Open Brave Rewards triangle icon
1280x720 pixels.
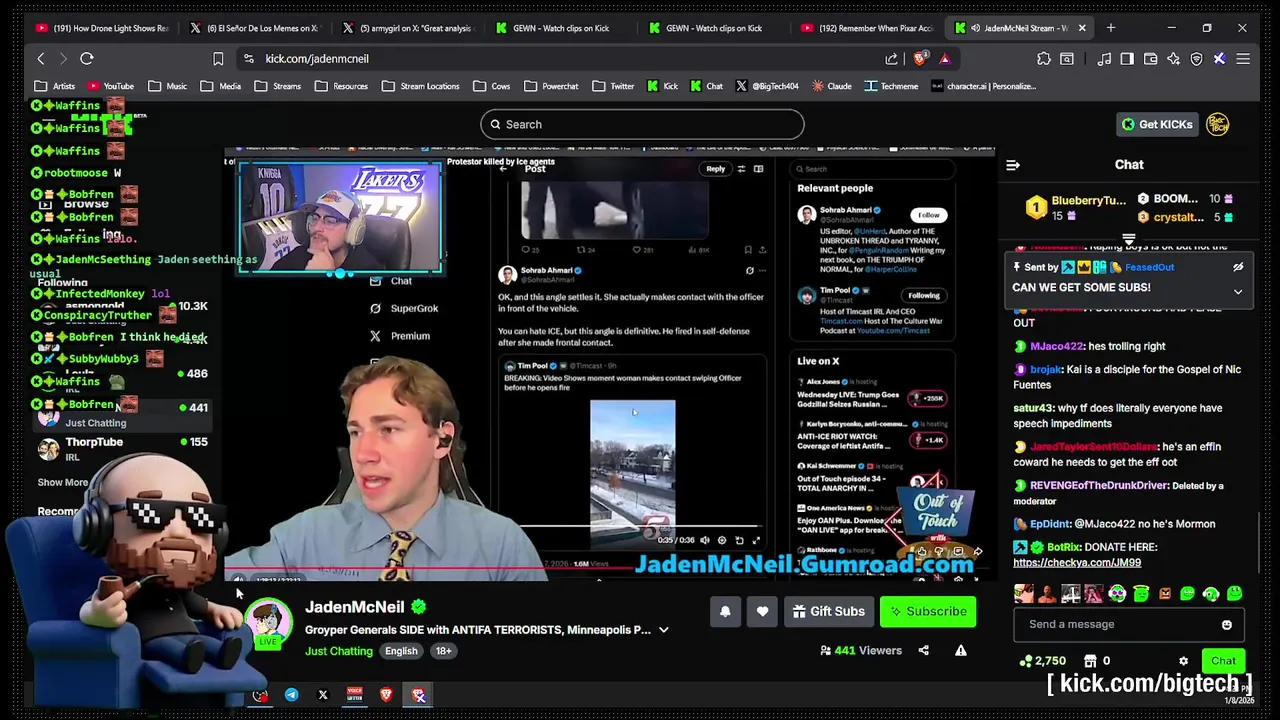[x=944, y=59]
